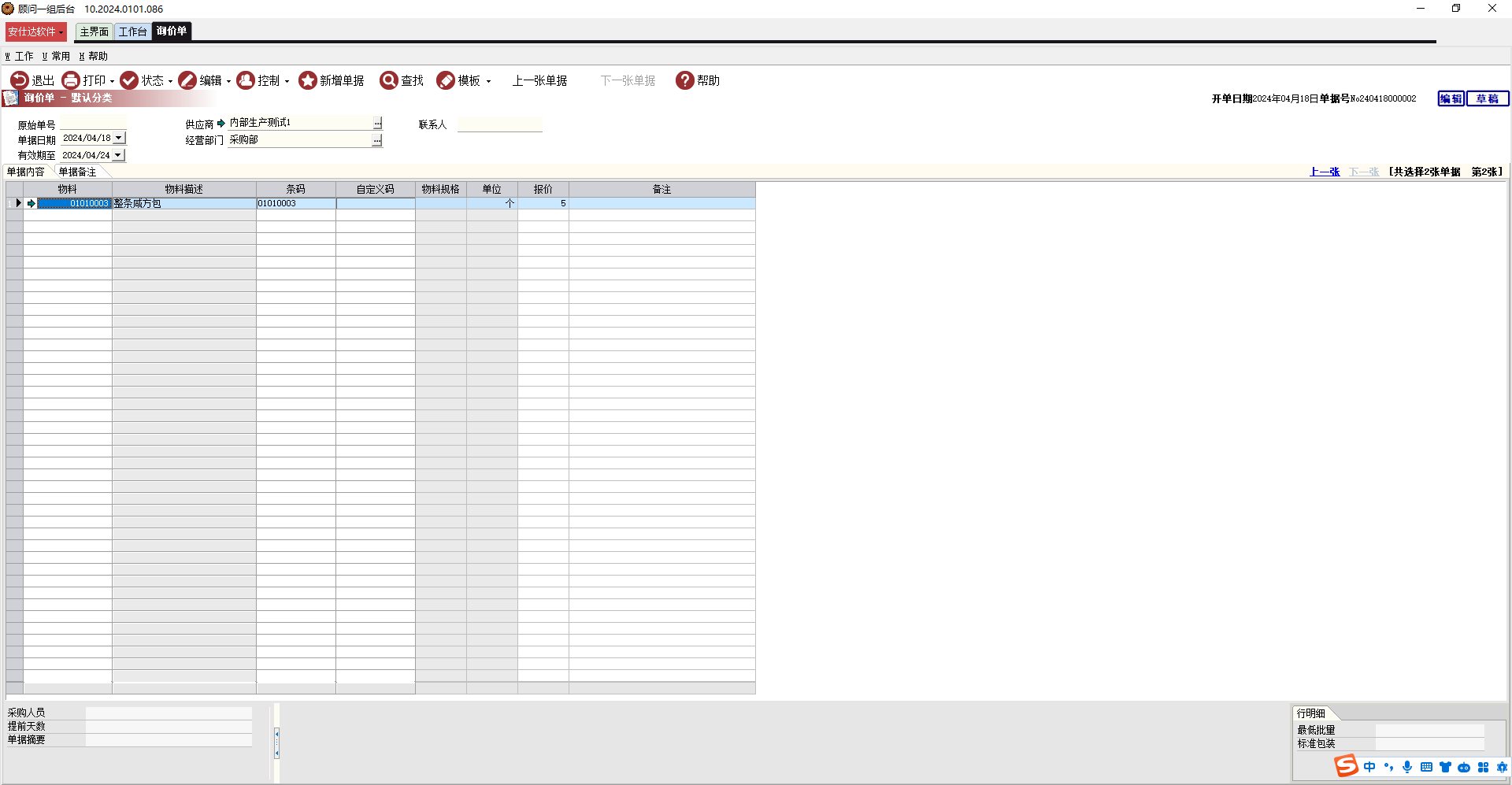
Task: Click the 控制 toolbar icon
Action: click(246, 80)
